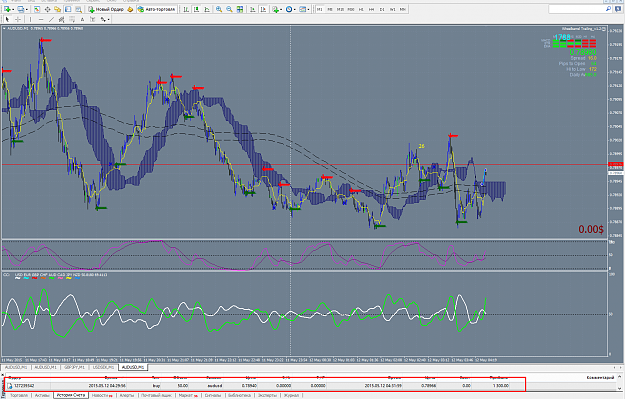Click the Комментарий column header
Viewport: 625px width, 399px height.
click(601, 377)
